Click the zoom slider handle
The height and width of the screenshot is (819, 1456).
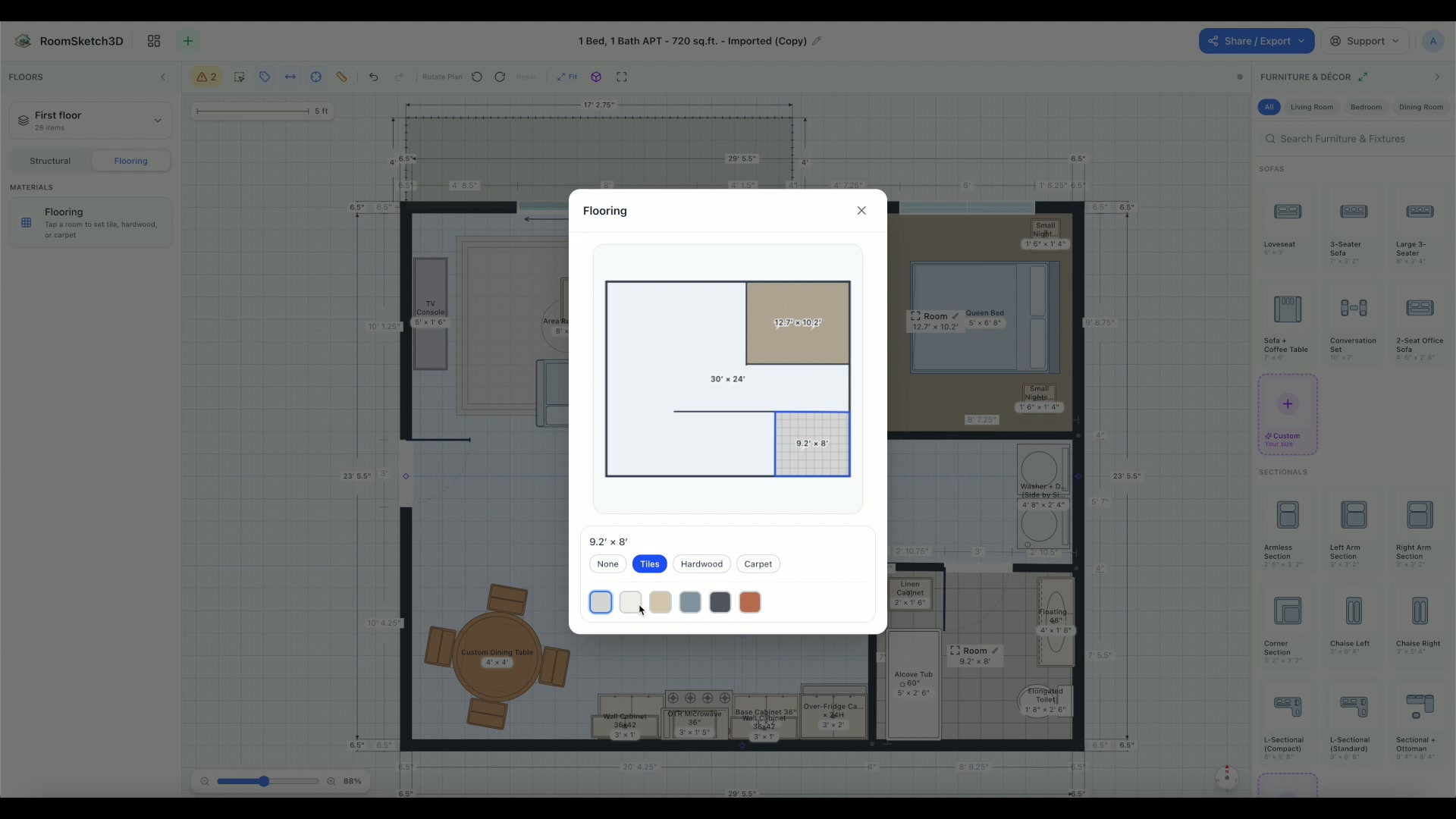pos(264,781)
